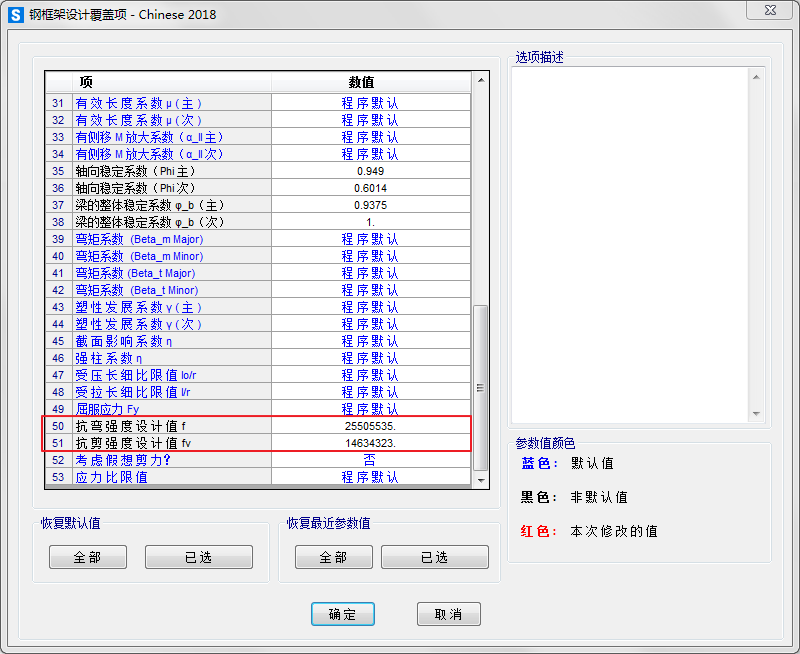The width and height of the screenshot is (800, 654).
Task: Select the 抗剪强度设计值 fv value 14634323
Action: pyautogui.click(x=370, y=443)
